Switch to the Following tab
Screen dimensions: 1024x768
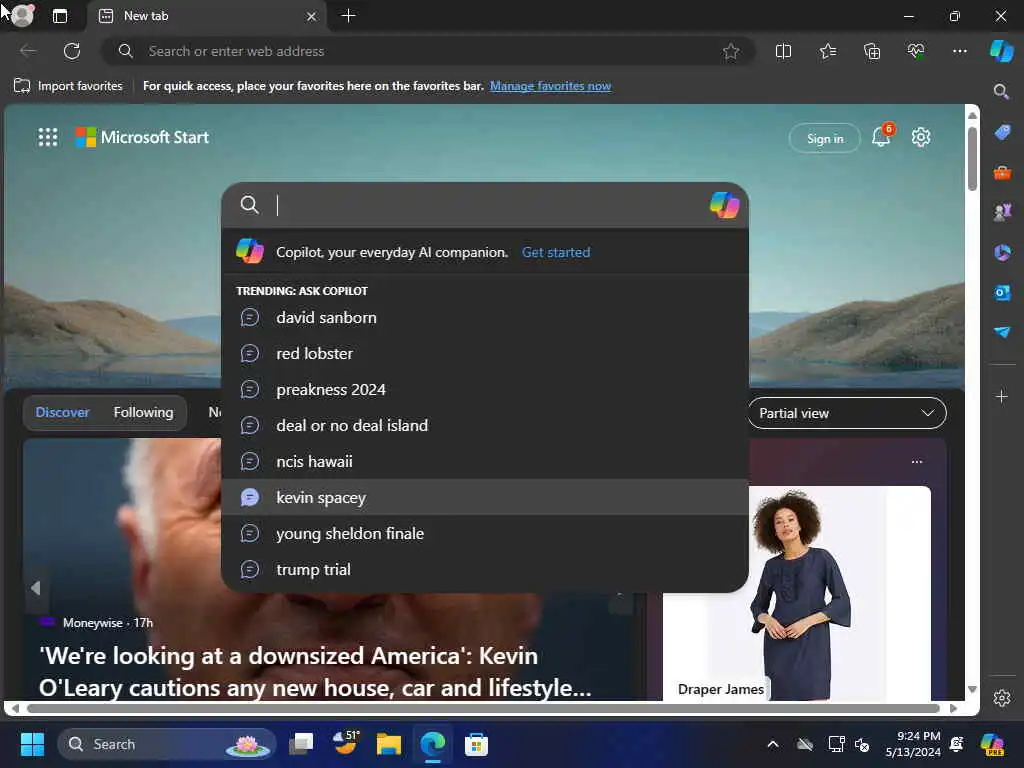point(144,412)
